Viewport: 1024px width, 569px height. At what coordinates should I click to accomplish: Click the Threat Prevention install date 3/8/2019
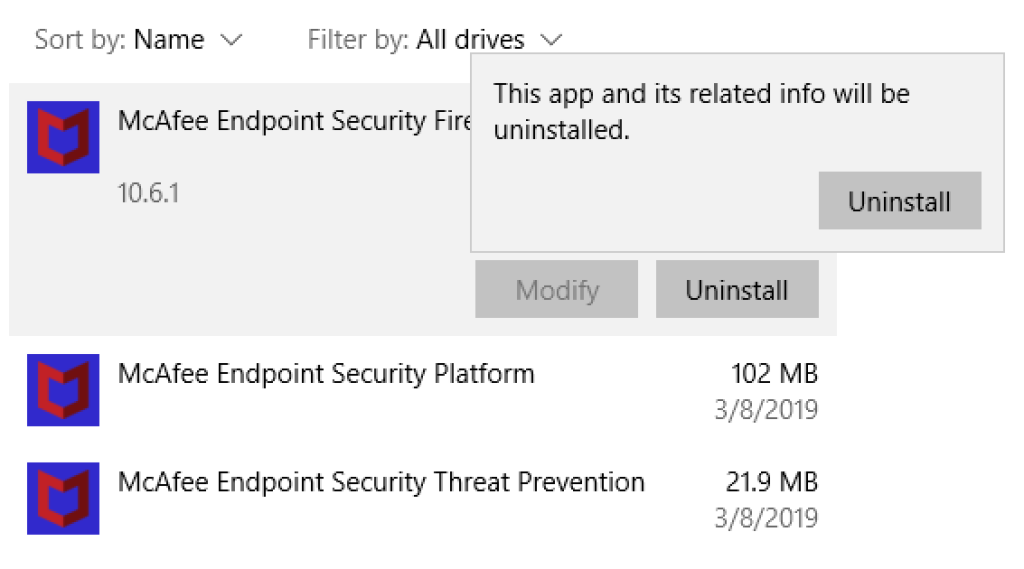click(766, 518)
